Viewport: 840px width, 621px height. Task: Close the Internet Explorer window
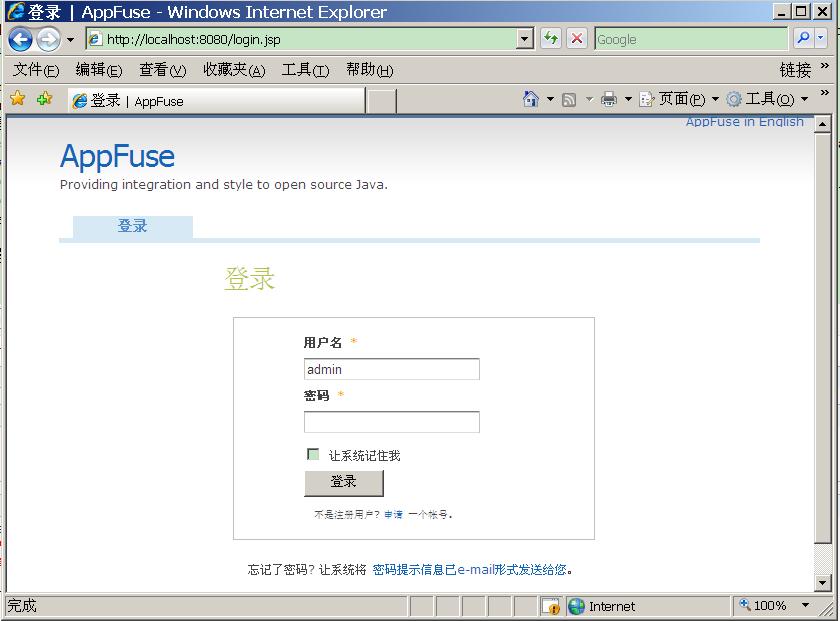coord(822,11)
